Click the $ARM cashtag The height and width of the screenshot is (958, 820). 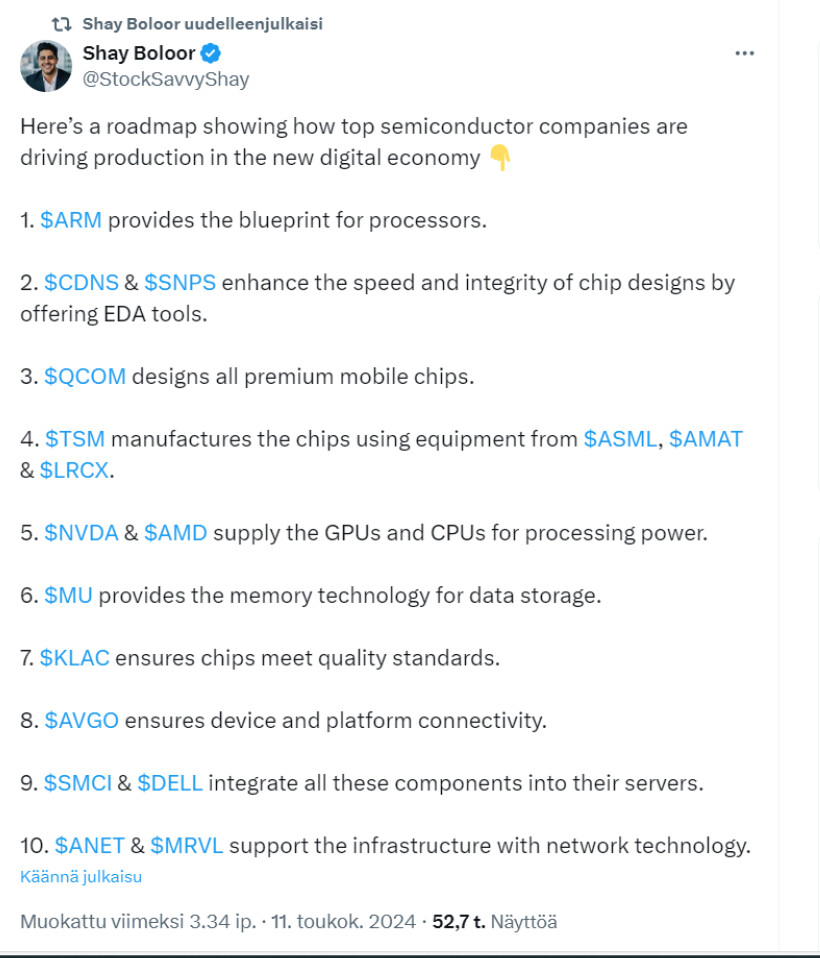(71, 220)
